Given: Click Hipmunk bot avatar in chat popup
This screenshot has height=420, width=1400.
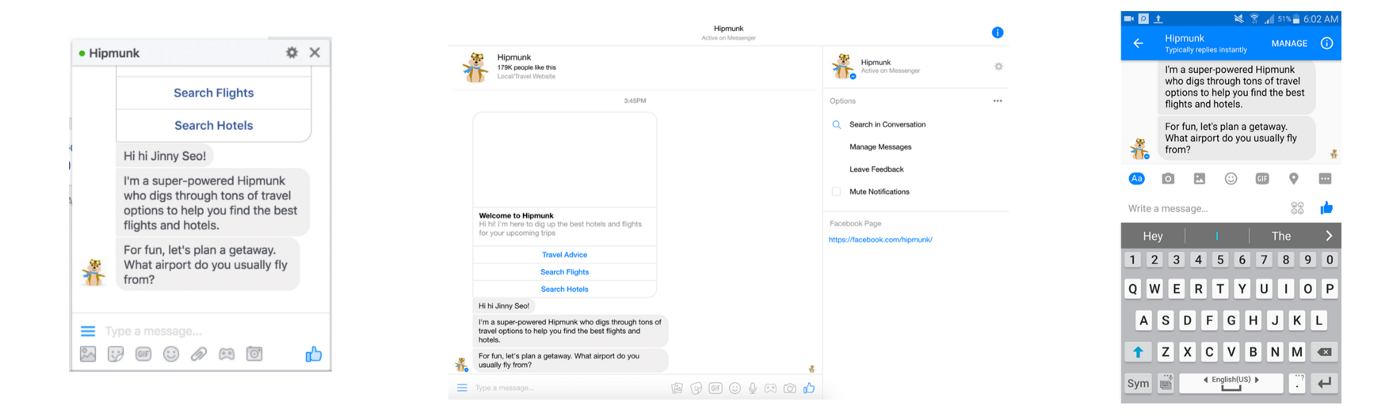Looking at the screenshot, I should 94,273.
